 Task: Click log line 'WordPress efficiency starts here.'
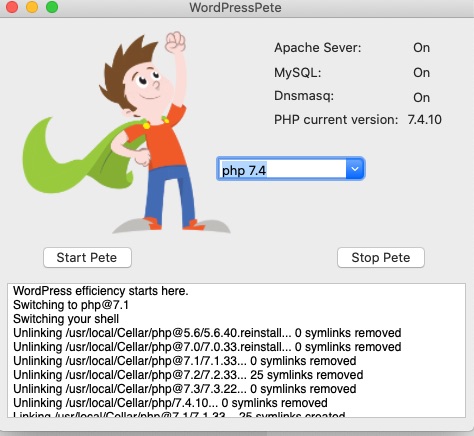pyautogui.click(x=101, y=291)
